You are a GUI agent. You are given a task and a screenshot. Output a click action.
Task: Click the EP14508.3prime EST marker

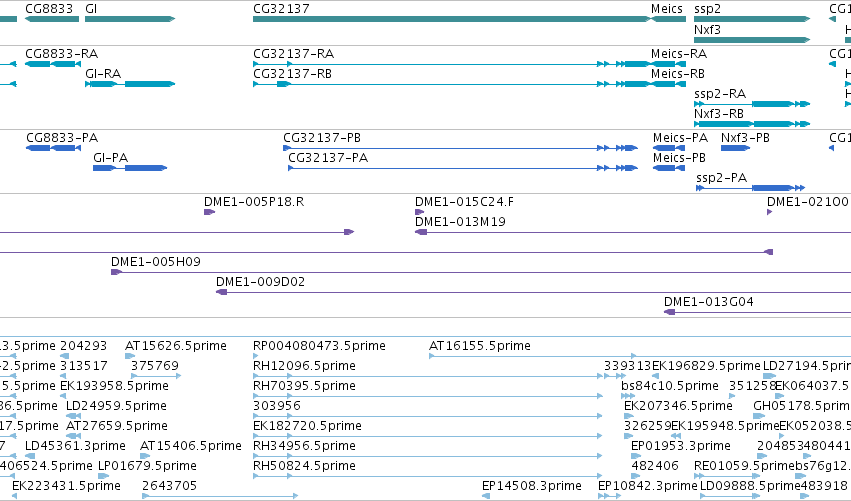486,496
